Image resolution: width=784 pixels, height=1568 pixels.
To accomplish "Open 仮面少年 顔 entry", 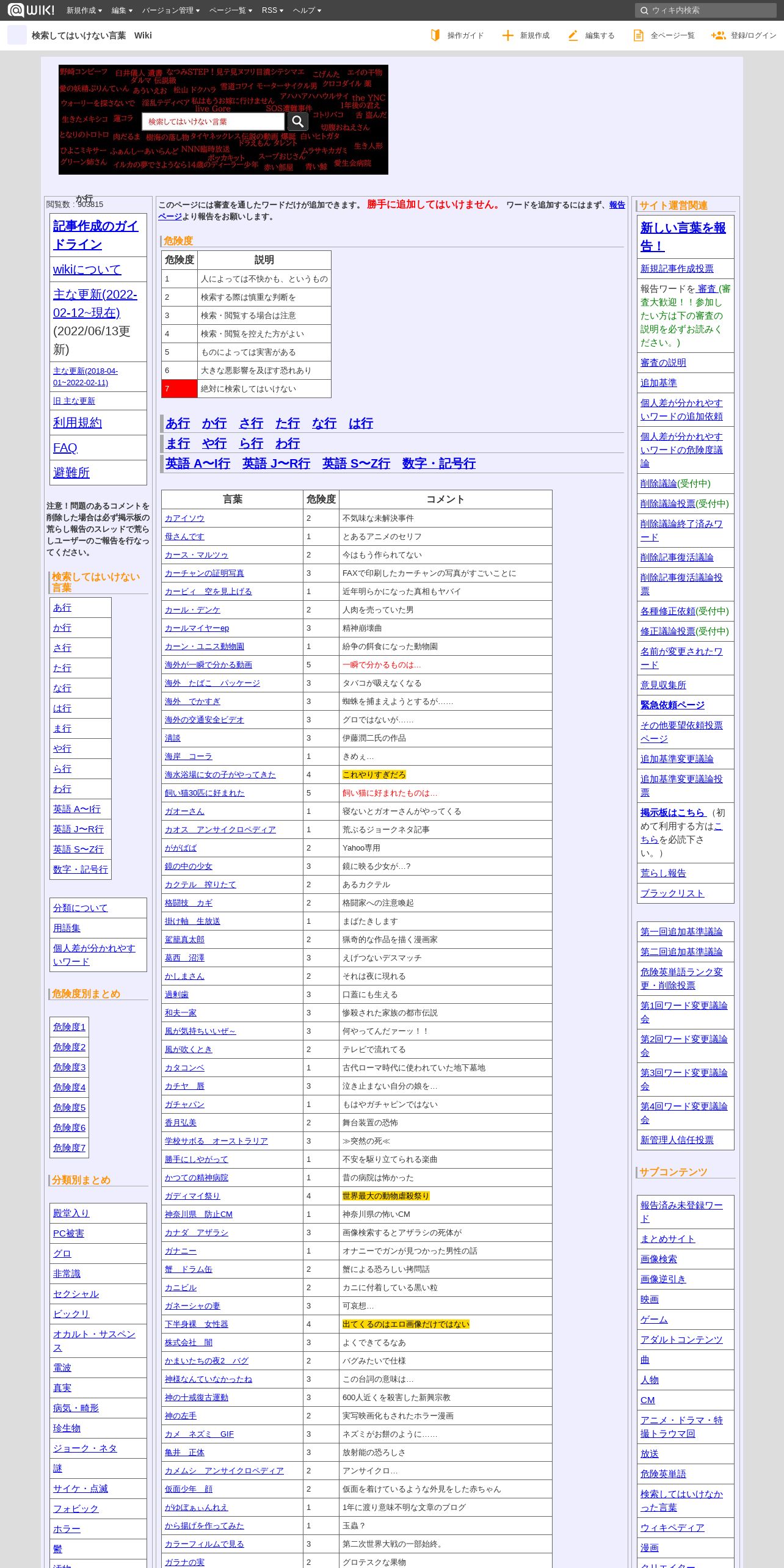I will click(x=189, y=1489).
